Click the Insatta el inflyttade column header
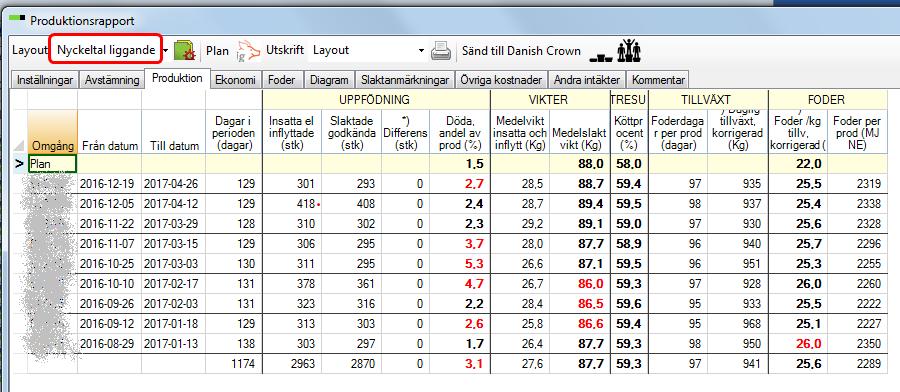This screenshot has height=392, width=900. (292, 132)
